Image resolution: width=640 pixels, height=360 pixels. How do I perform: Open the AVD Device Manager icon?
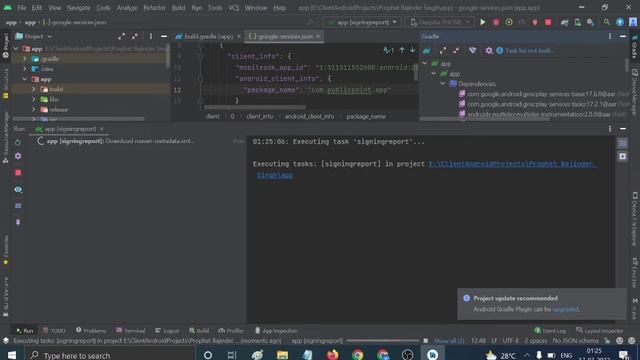tap(578, 22)
